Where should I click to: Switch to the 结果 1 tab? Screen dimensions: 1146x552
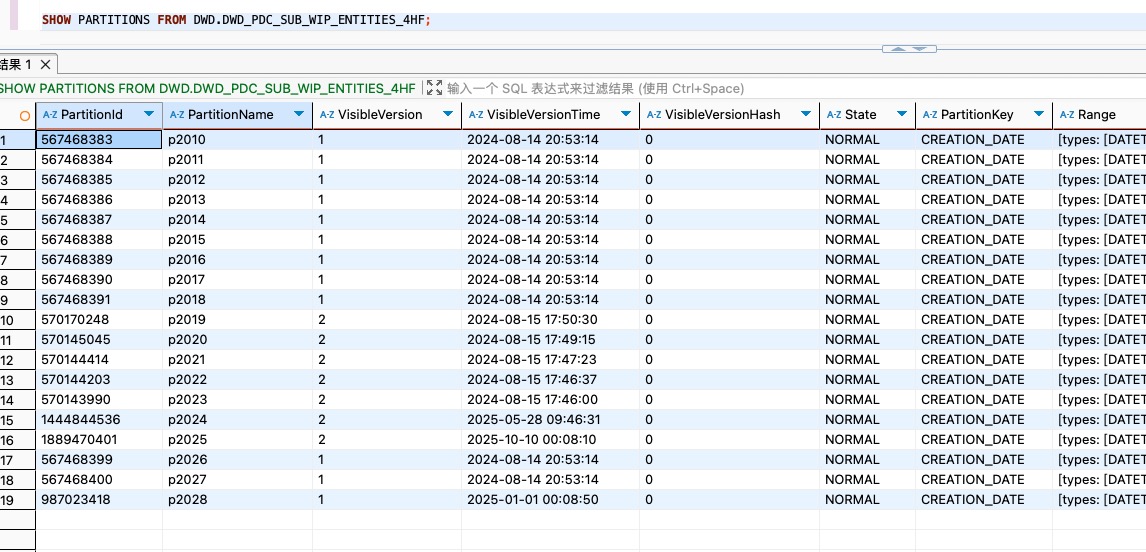pyautogui.click(x=14, y=64)
